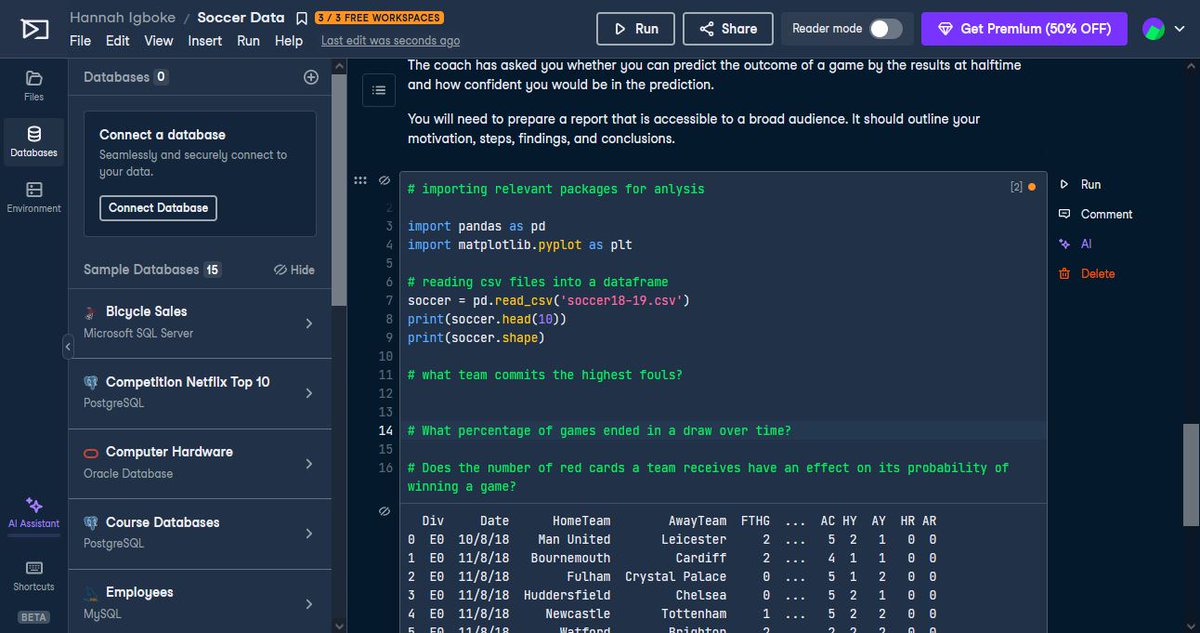The height and width of the screenshot is (633, 1200).
Task: Run this code cell from side menu
Action: (x=1080, y=184)
